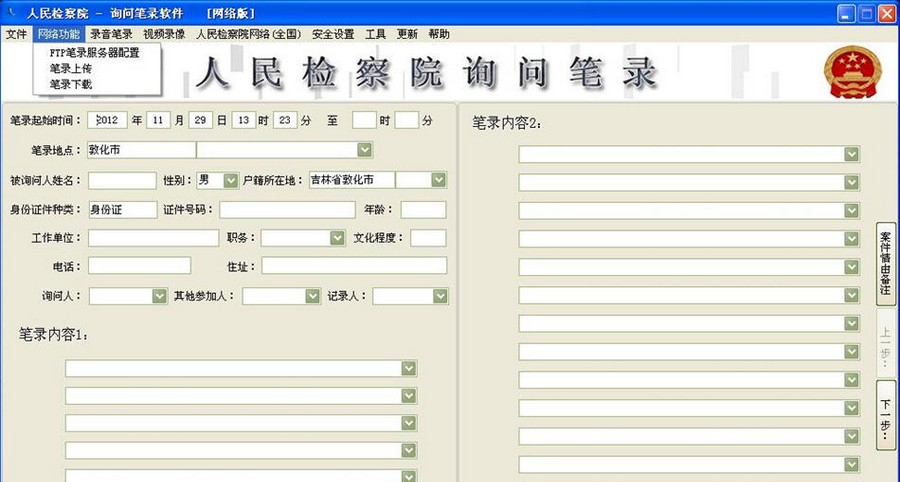Click the application icon in the title bar

click(x=10, y=13)
